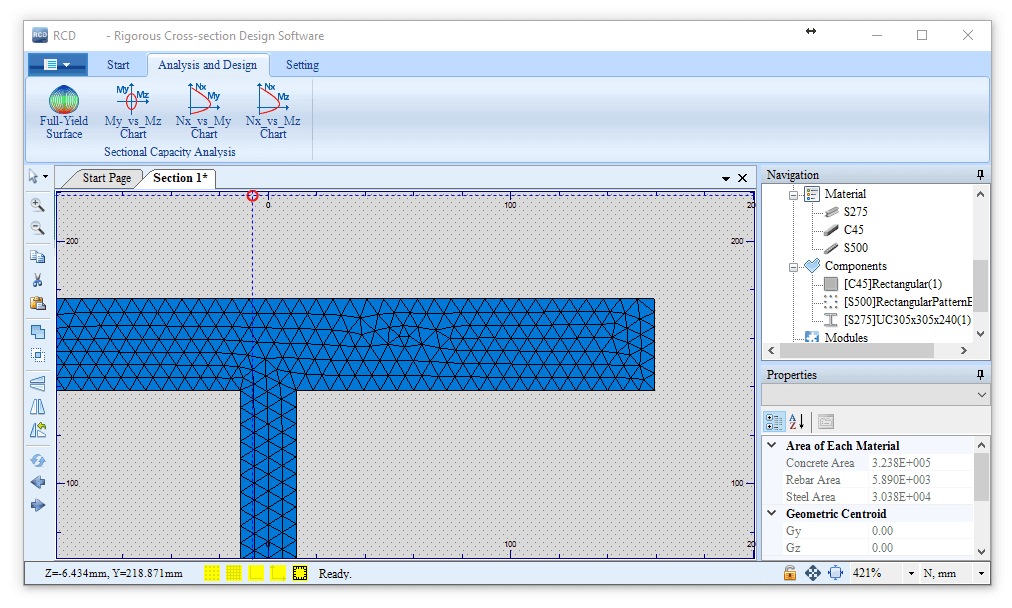Open the N, mm units dropdown
1012x608 pixels.
(981, 573)
